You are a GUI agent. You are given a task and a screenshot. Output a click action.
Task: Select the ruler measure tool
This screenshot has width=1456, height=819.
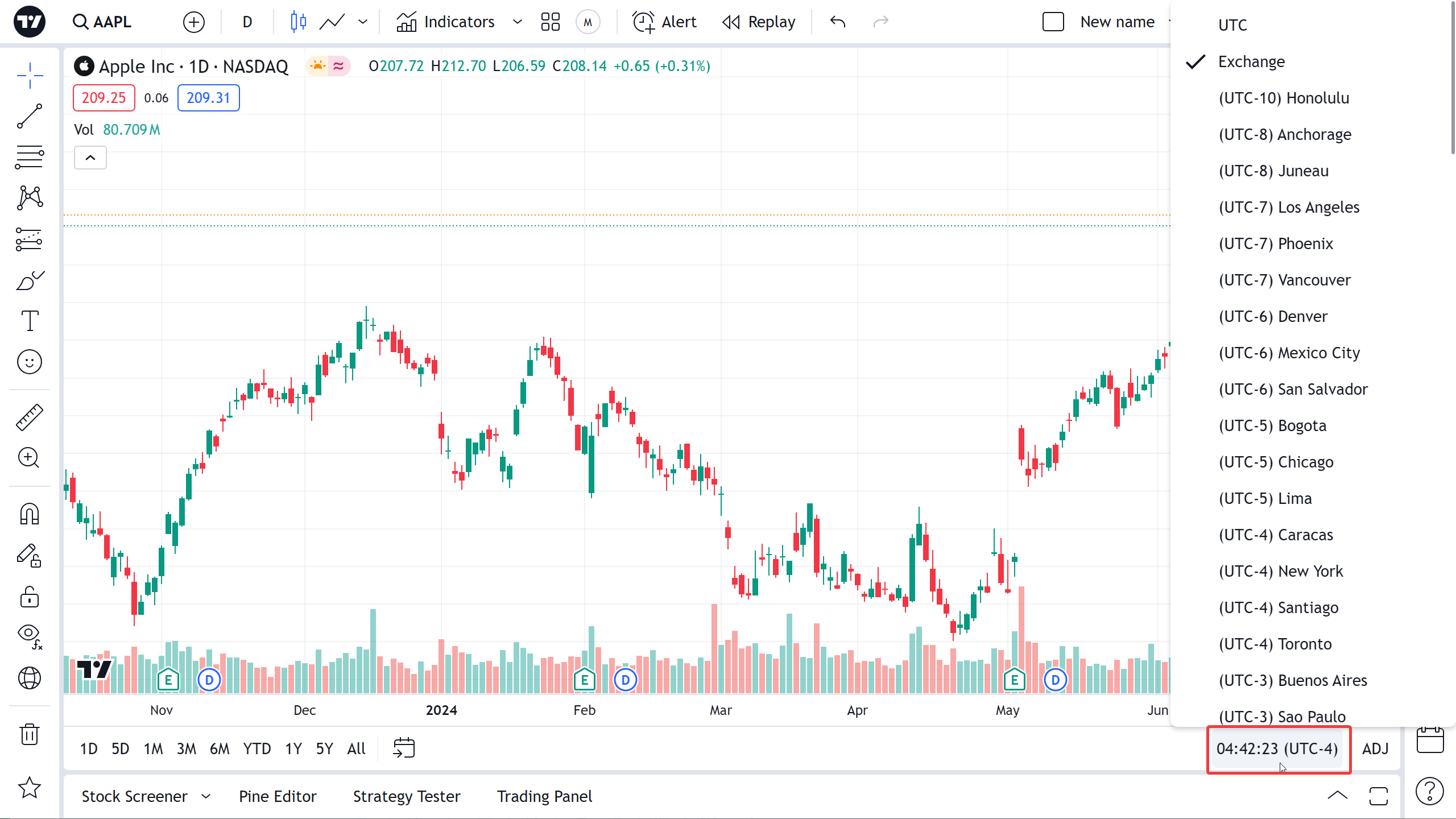tap(30, 417)
